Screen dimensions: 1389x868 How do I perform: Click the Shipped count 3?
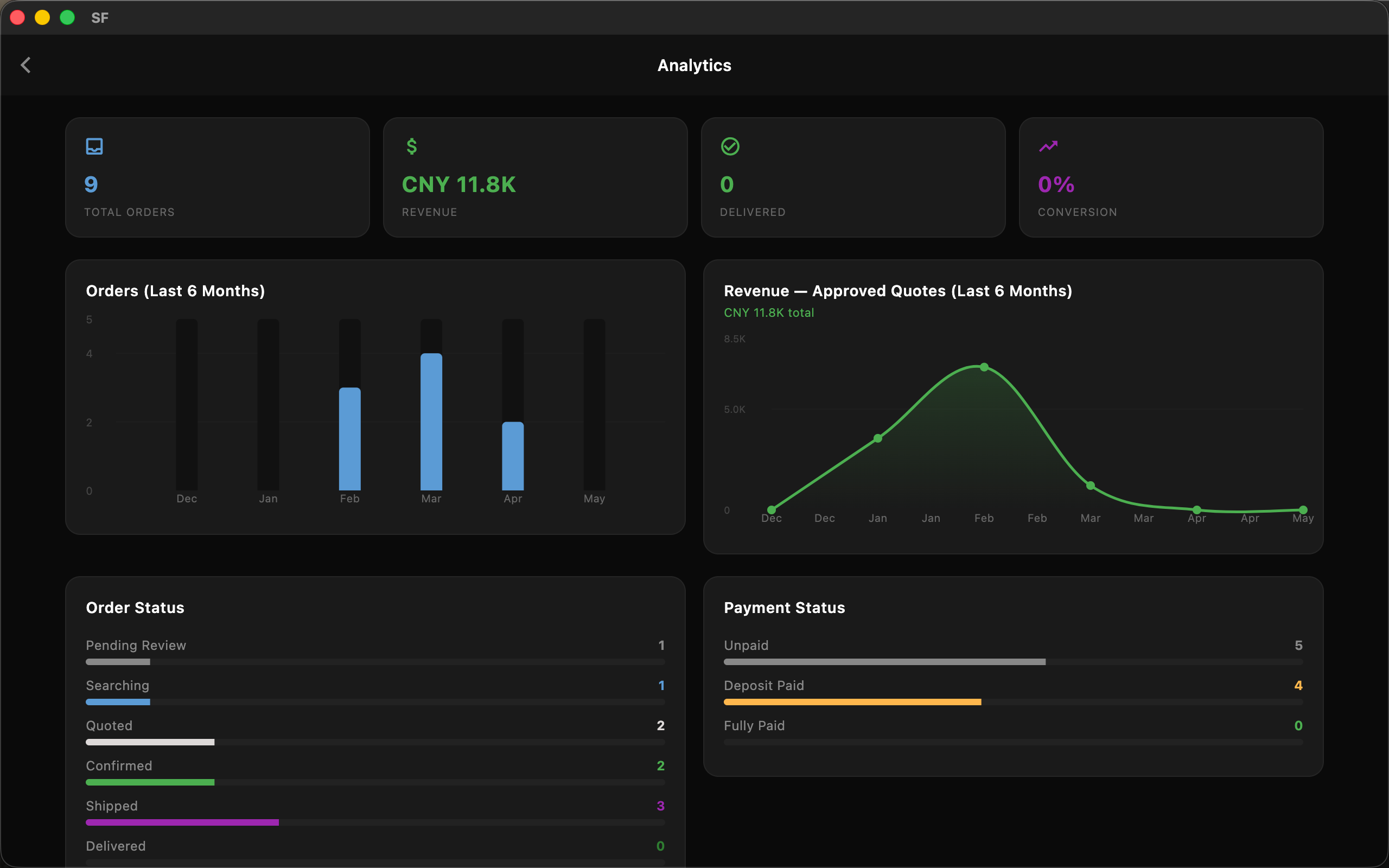661,806
